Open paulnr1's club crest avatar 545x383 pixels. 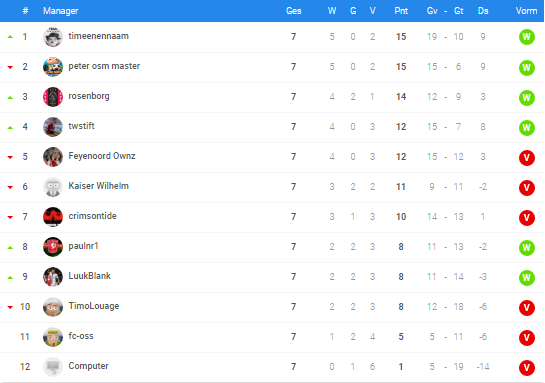[53, 247]
